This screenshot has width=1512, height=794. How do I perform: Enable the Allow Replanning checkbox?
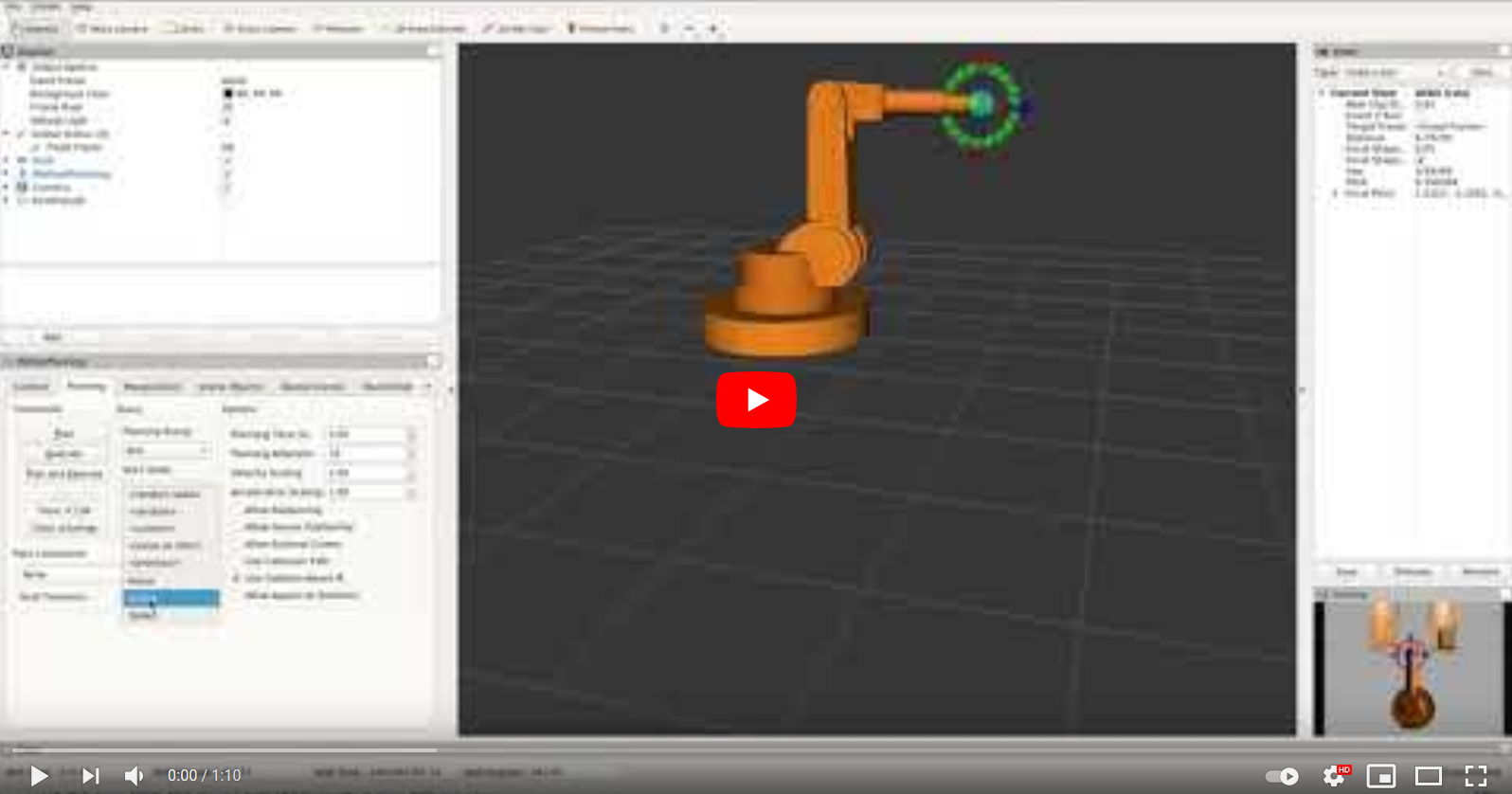pyautogui.click(x=237, y=510)
